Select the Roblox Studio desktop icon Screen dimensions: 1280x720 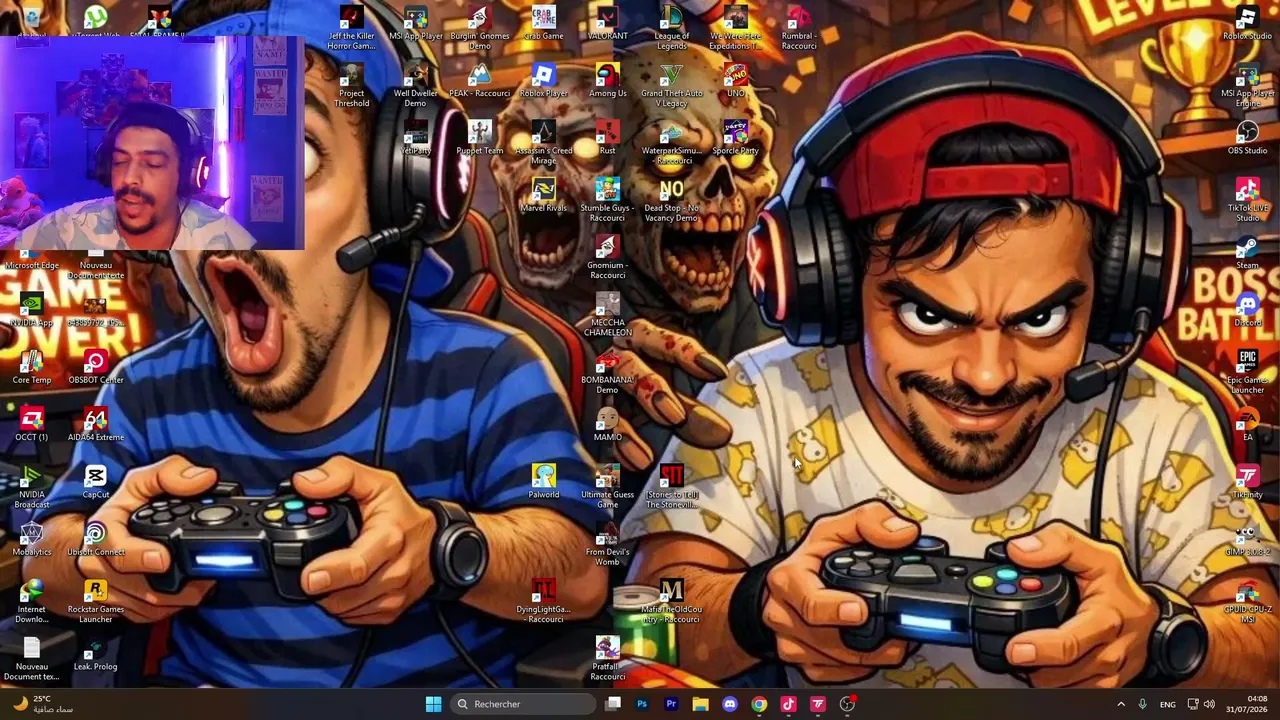[x=1247, y=24]
